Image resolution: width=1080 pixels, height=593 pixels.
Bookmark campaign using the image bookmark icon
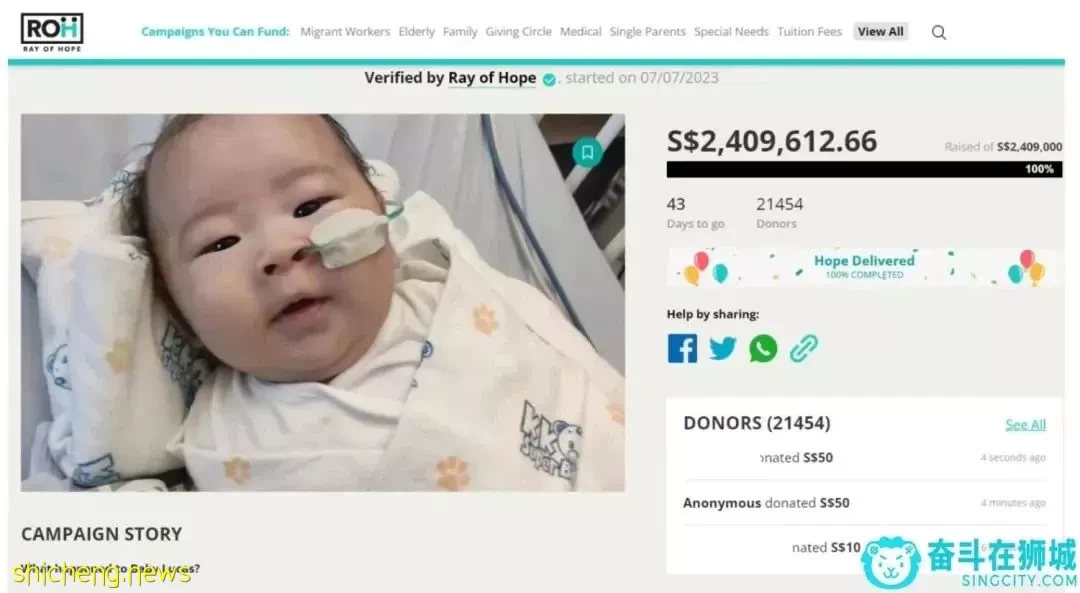[x=587, y=152]
